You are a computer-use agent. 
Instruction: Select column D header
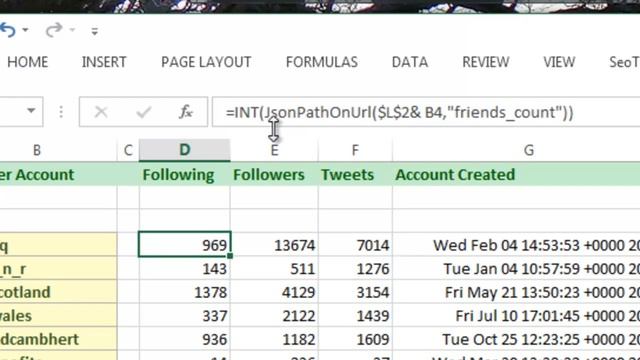(x=184, y=150)
